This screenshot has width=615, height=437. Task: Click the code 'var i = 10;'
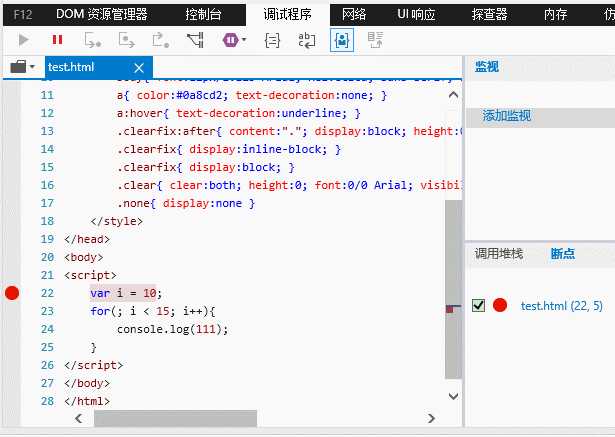click(x=126, y=293)
